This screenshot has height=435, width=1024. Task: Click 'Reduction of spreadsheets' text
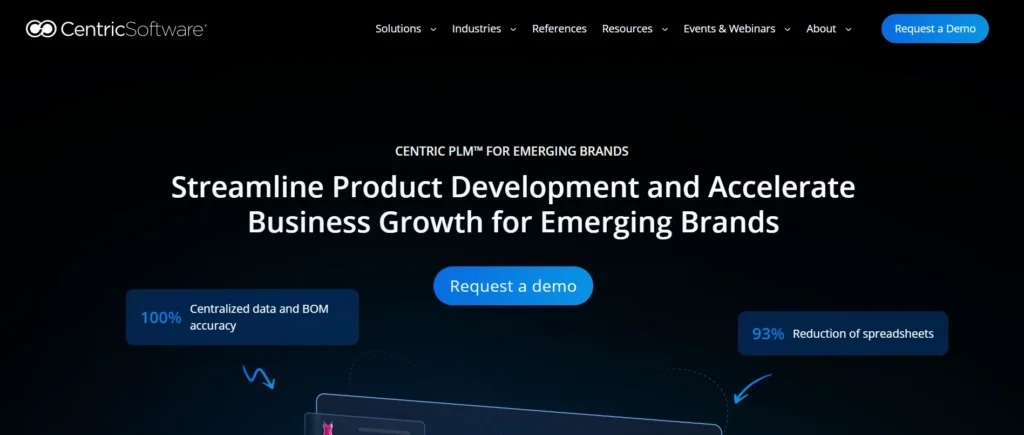tap(863, 334)
